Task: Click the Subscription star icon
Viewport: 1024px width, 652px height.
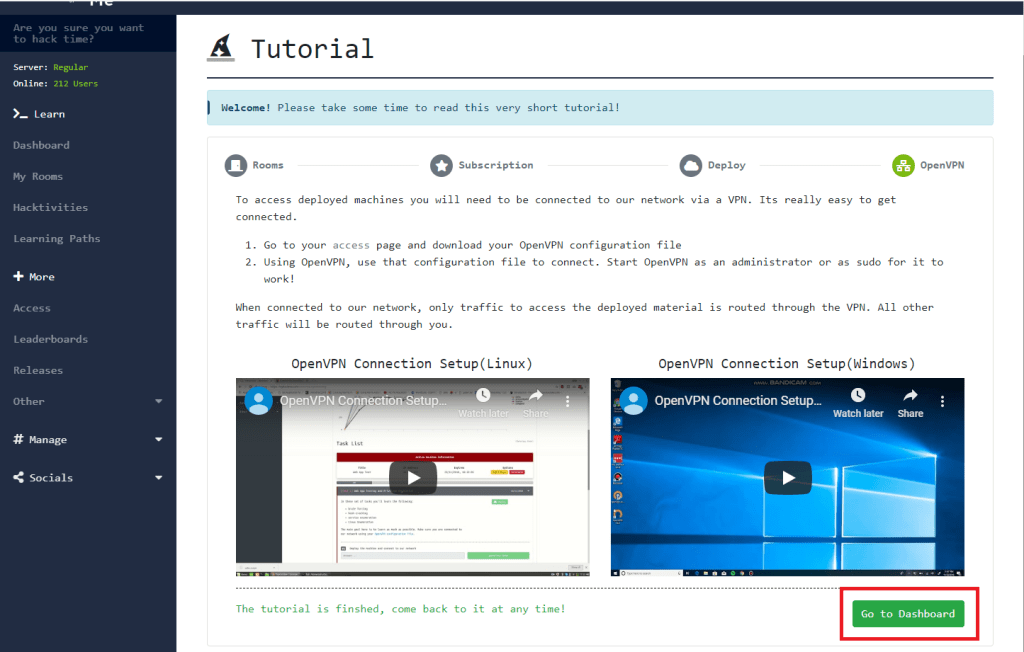Action: pyautogui.click(x=441, y=165)
